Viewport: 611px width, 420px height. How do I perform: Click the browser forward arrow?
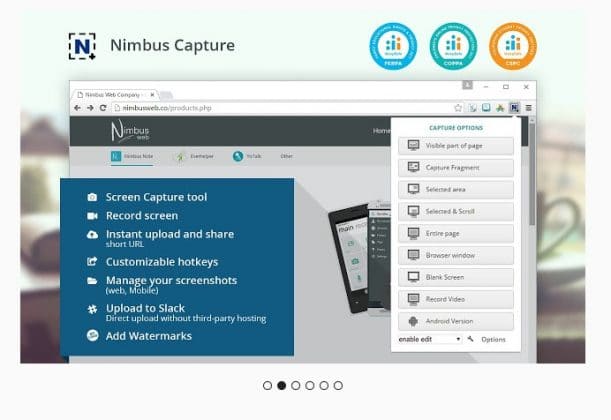tap(90, 108)
